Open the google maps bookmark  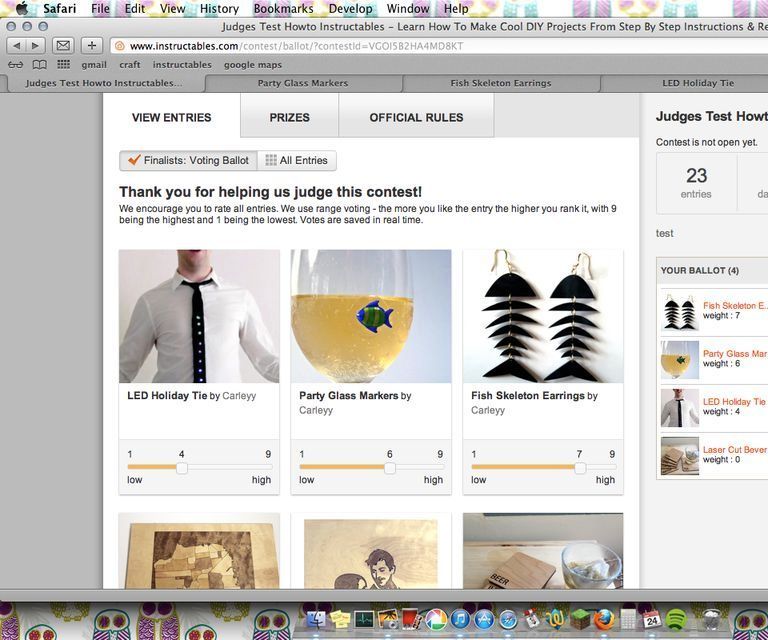pos(253,65)
